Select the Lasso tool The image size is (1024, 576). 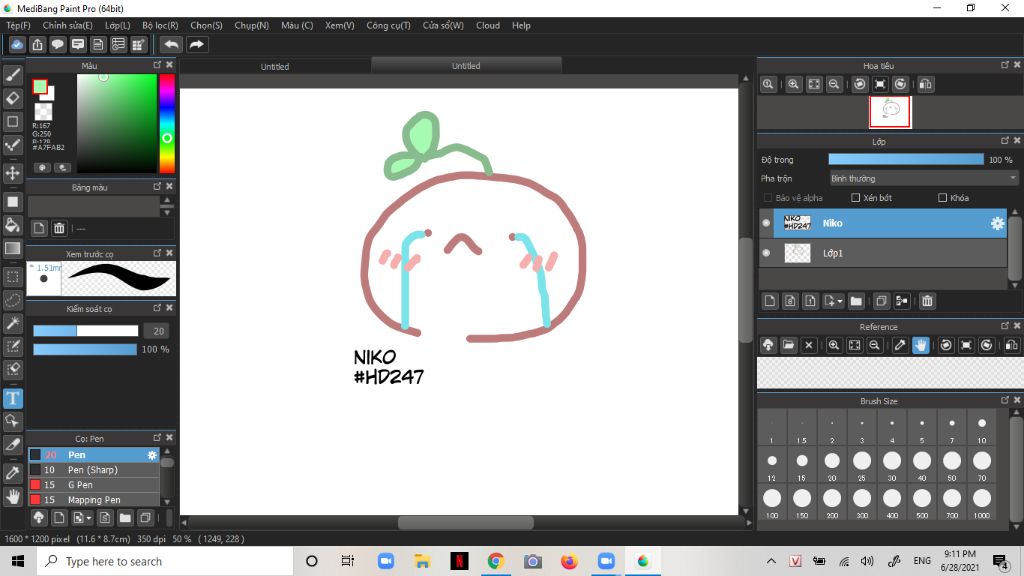pyautogui.click(x=12, y=300)
